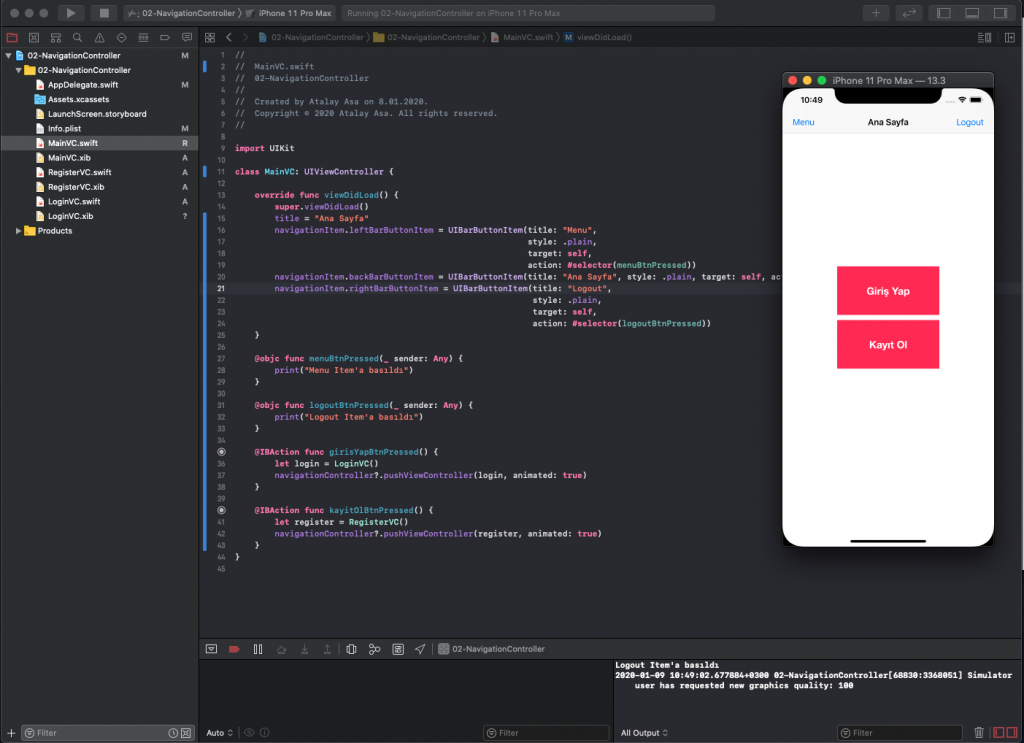Toggle recent files filter in navigator
This screenshot has height=743, width=1024.
click(x=173, y=733)
